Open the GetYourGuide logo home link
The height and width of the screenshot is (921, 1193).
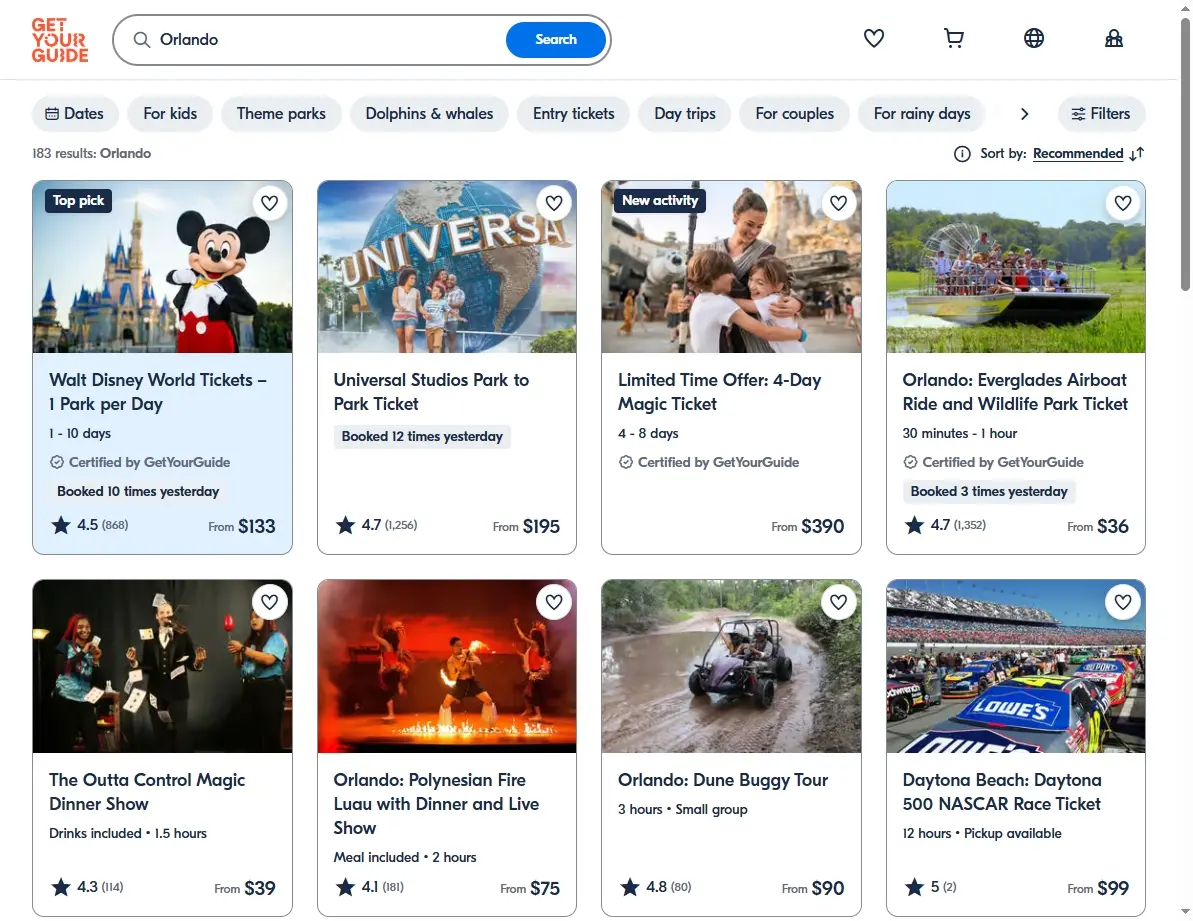60,40
